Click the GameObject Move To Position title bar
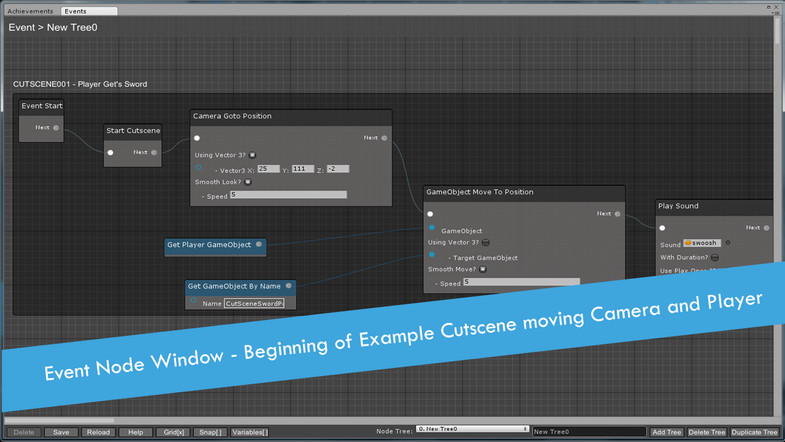The image size is (785, 442). tap(524, 192)
